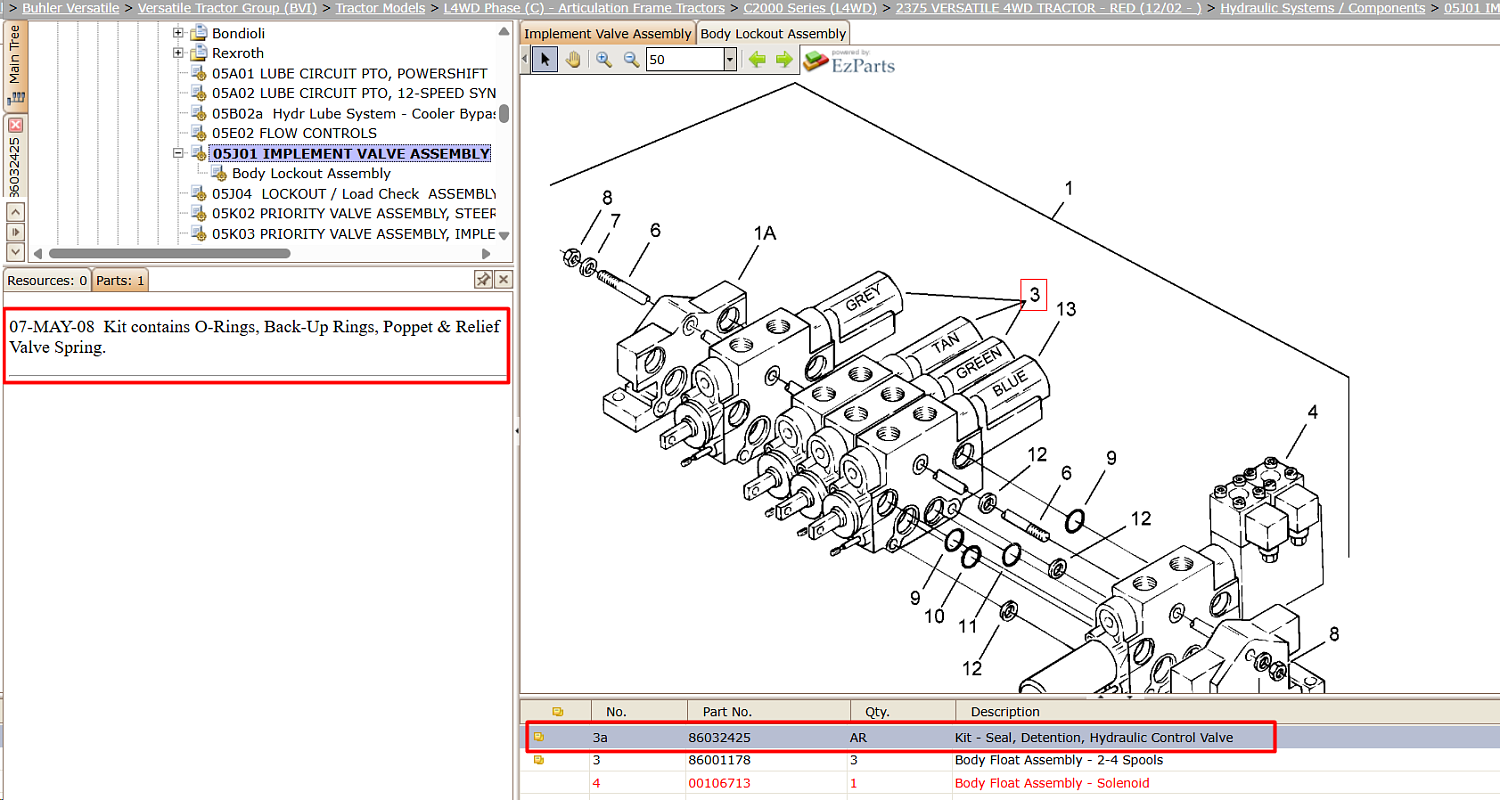Click the 05E02 Flow Controls page icon
Viewport: 1500px width, 800px height.
[198, 133]
